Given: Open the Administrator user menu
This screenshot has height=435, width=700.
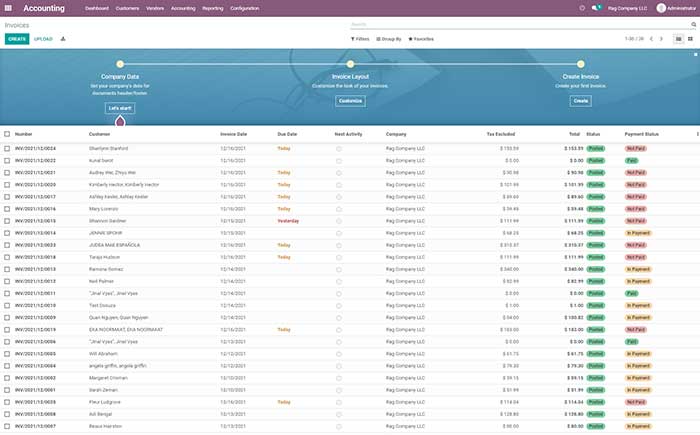Looking at the screenshot, I should coord(676,8).
